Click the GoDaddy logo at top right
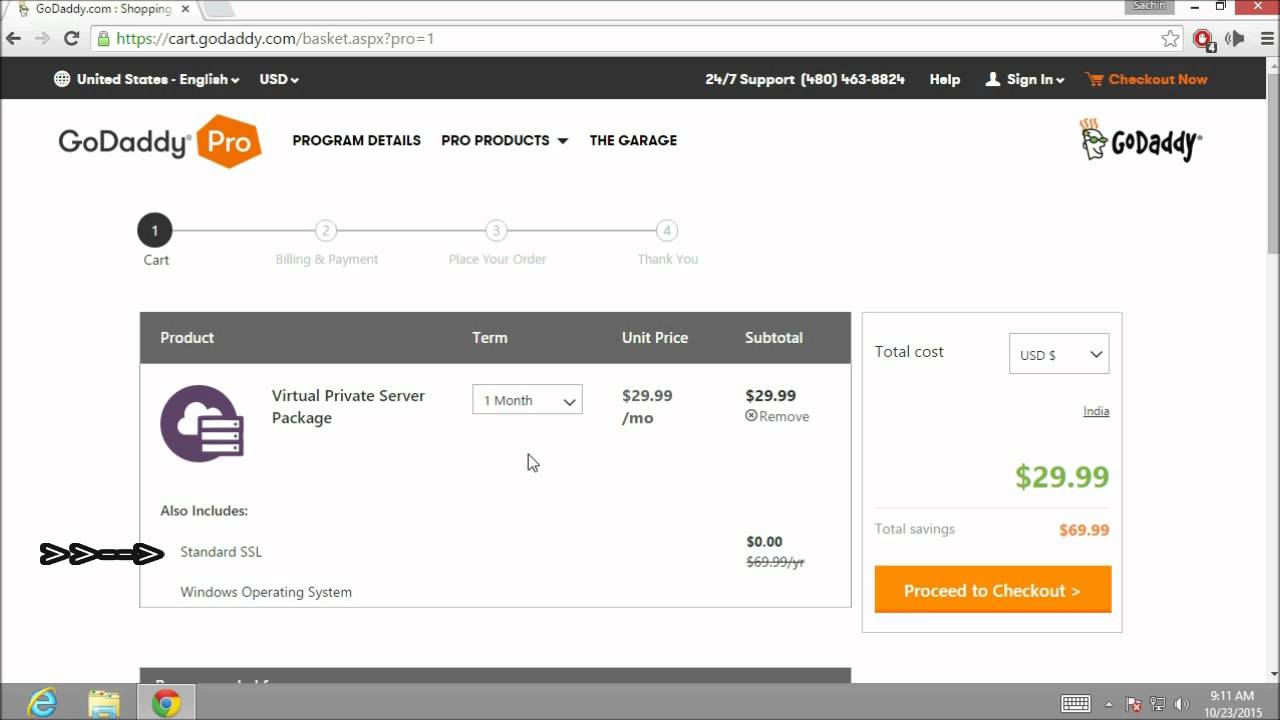The height and width of the screenshot is (720, 1280). pyautogui.click(x=1140, y=140)
